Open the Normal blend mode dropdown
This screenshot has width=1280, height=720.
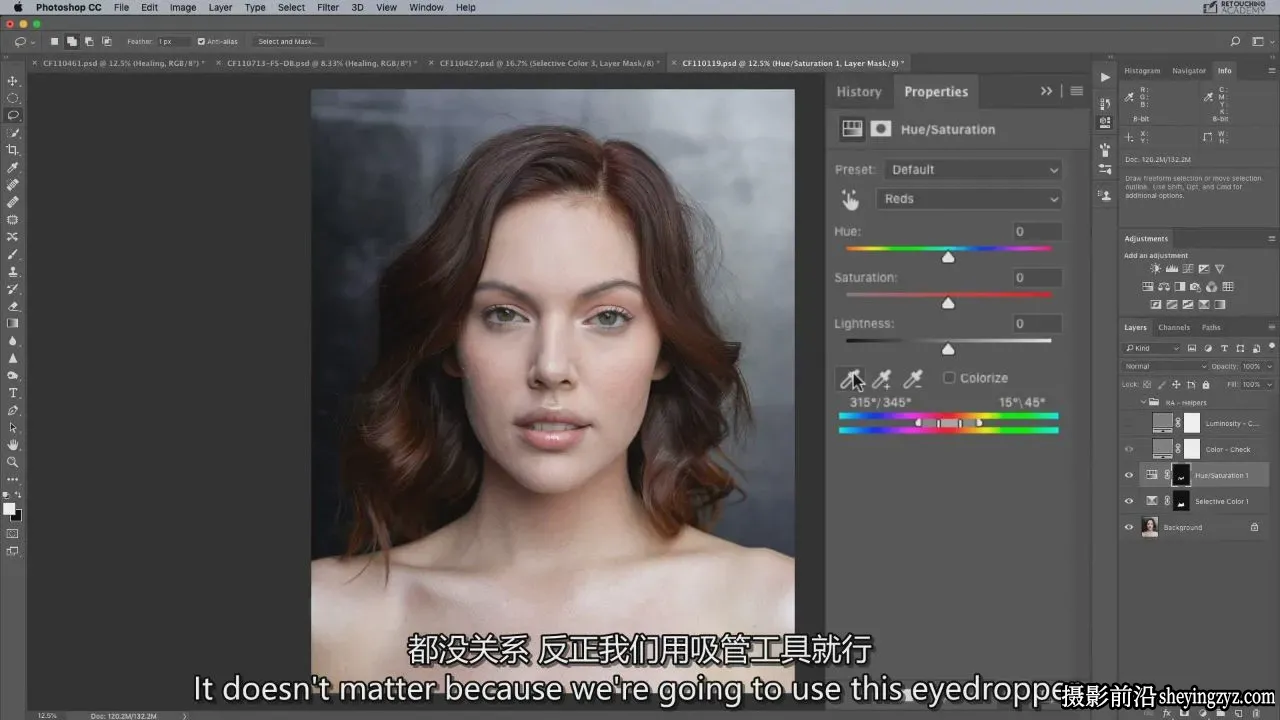[1165, 367]
